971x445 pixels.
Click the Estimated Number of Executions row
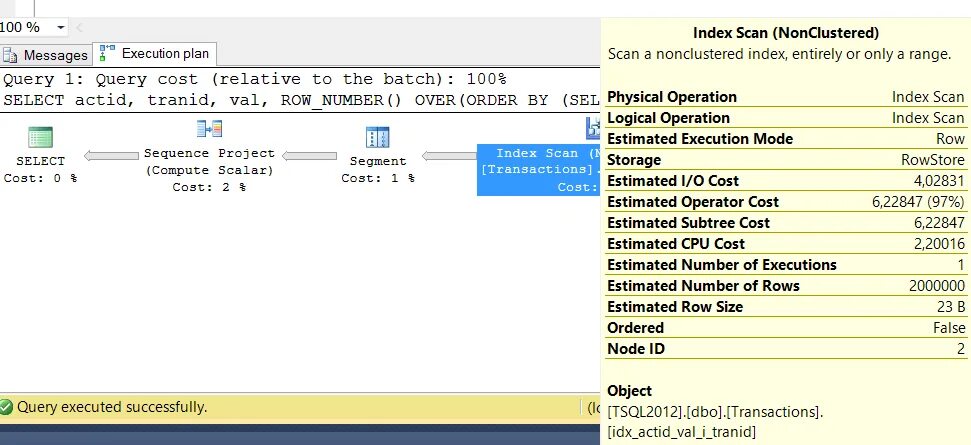[785, 265]
